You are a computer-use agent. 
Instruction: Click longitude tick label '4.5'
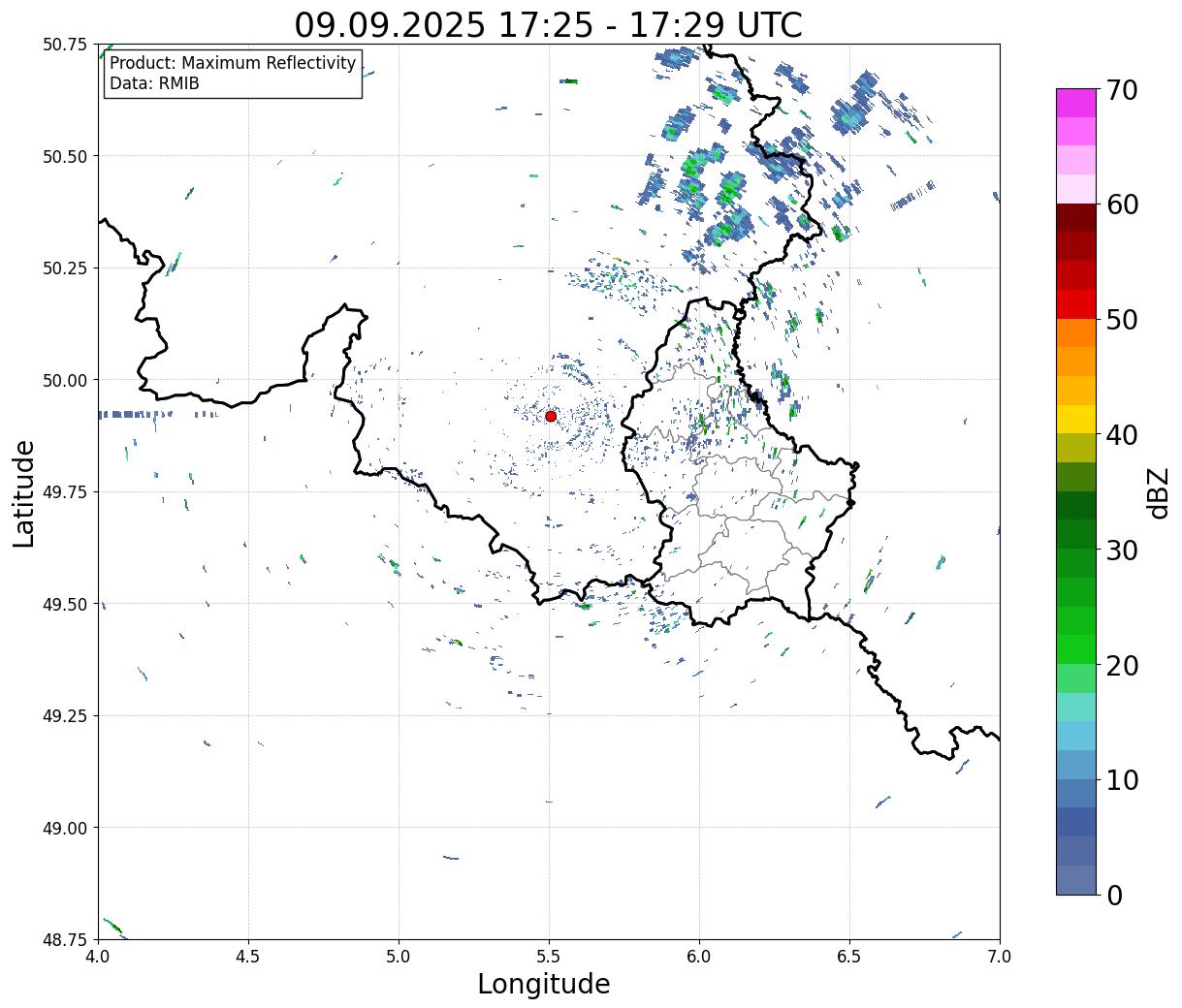tap(248, 956)
